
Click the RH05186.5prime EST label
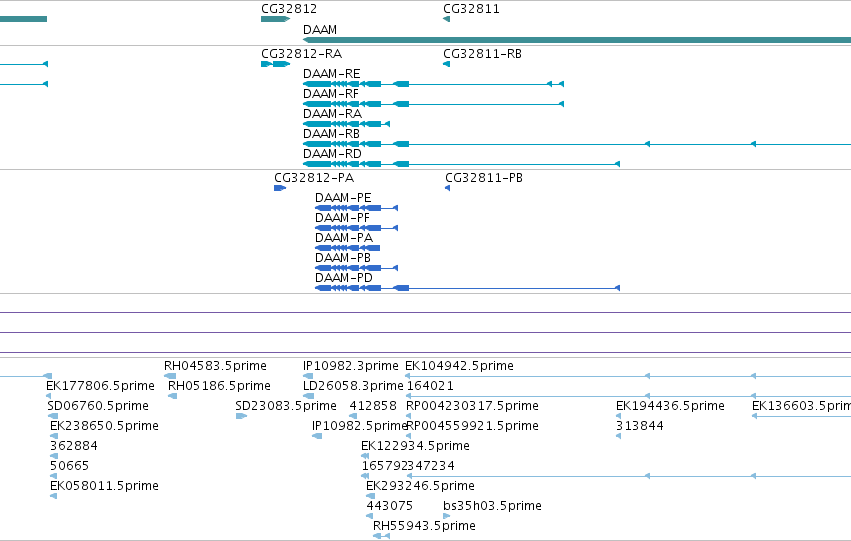(219, 386)
